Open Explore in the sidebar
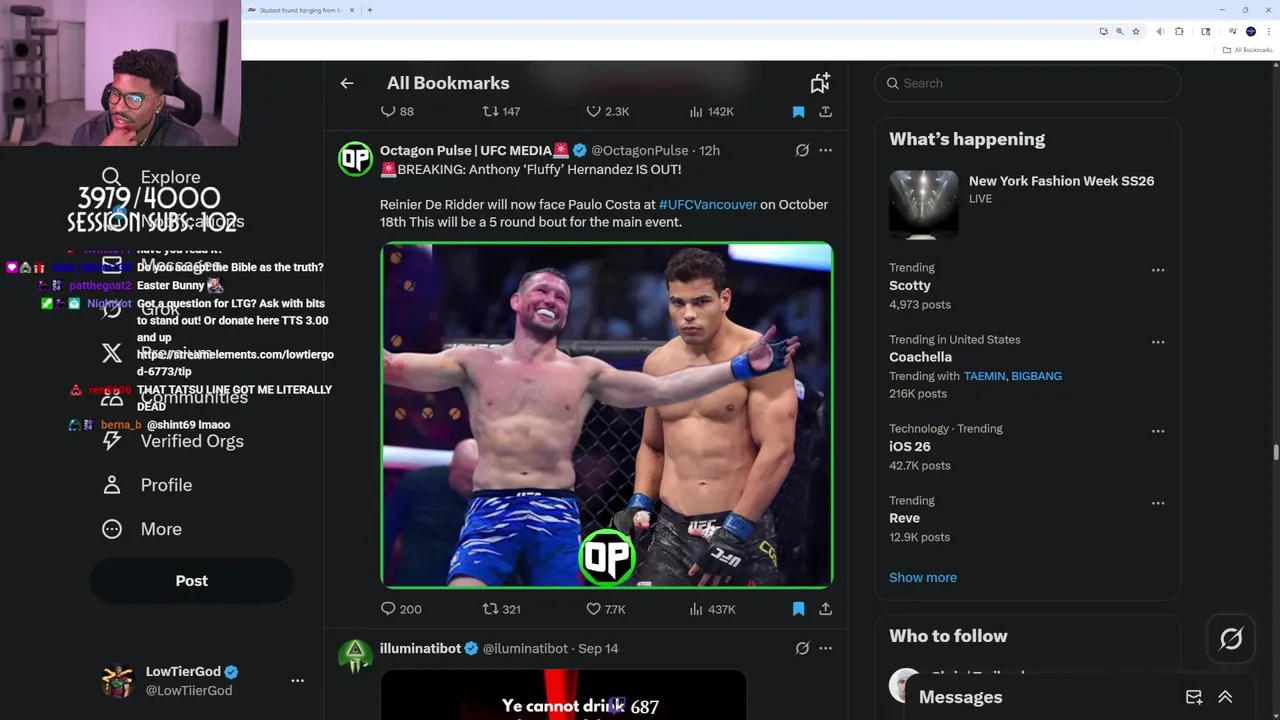This screenshot has width=1280, height=720. pyautogui.click(x=152, y=177)
